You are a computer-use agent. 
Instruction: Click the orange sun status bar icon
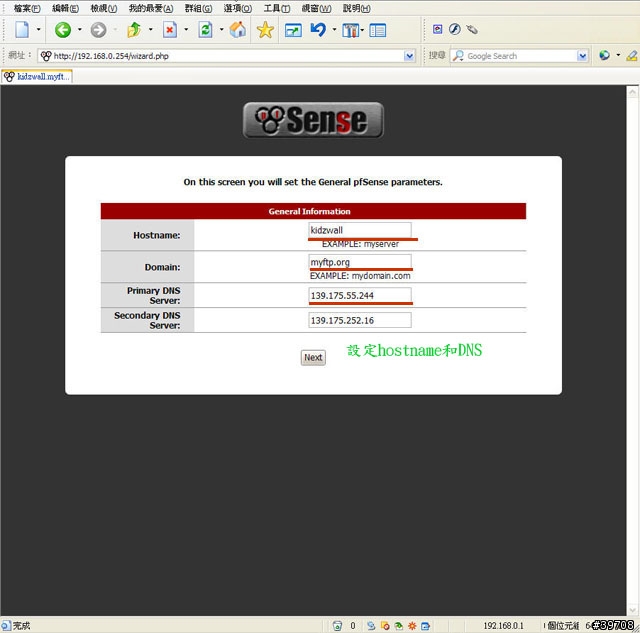click(x=412, y=626)
